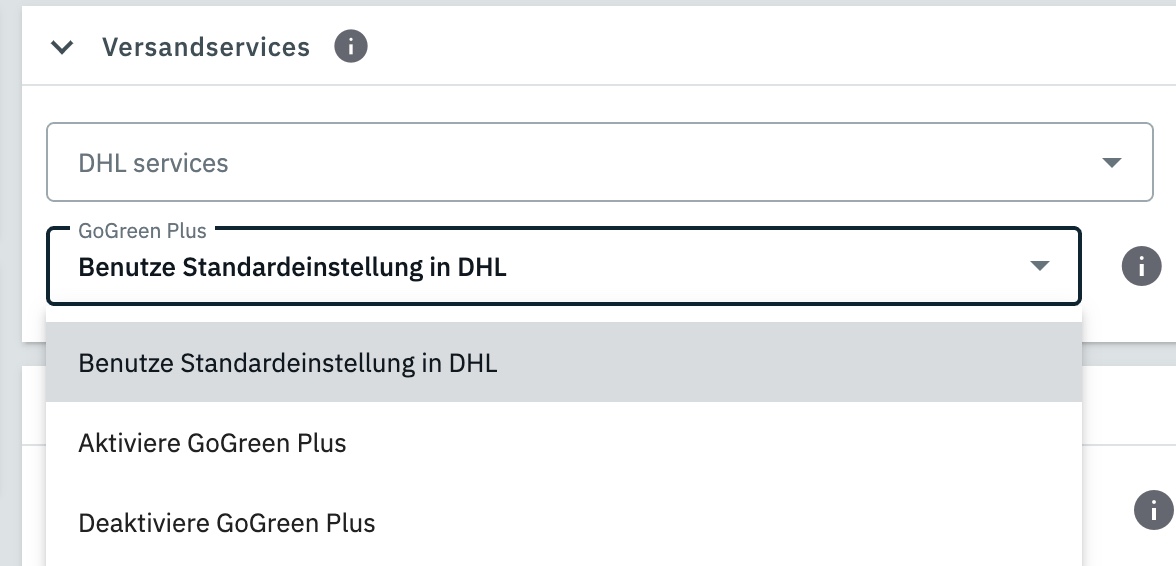The image size is (1176, 566).
Task: Click the Versandservices heading text
Action: point(206,47)
